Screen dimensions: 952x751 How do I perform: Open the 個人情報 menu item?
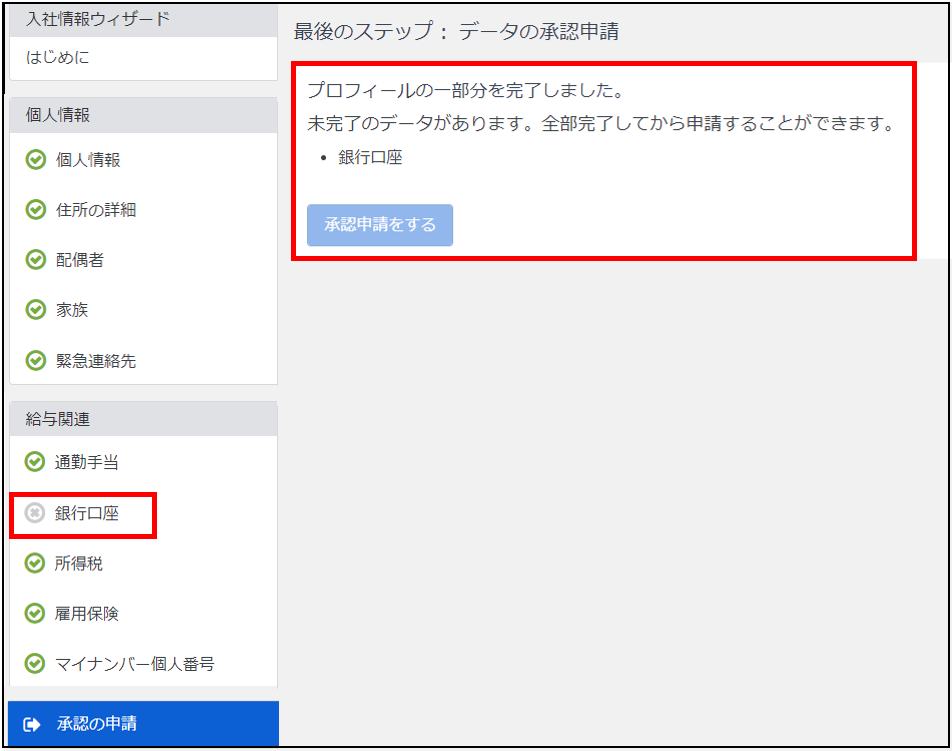click(x=88, y=160)
